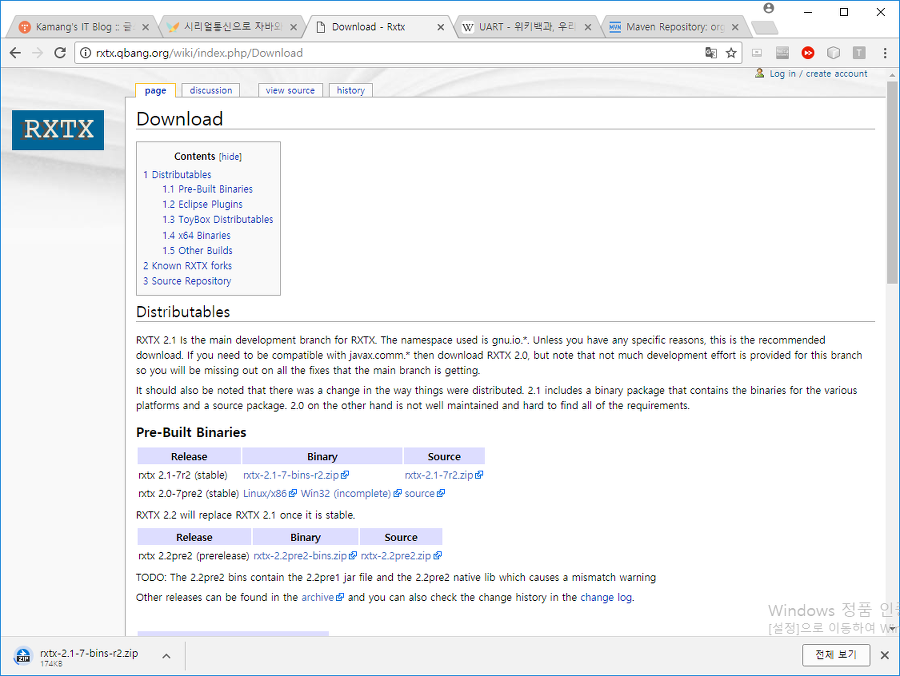This screenshot has width=900, height=676.
Task: Click the red circular extension icon
Action: (808, 53)
